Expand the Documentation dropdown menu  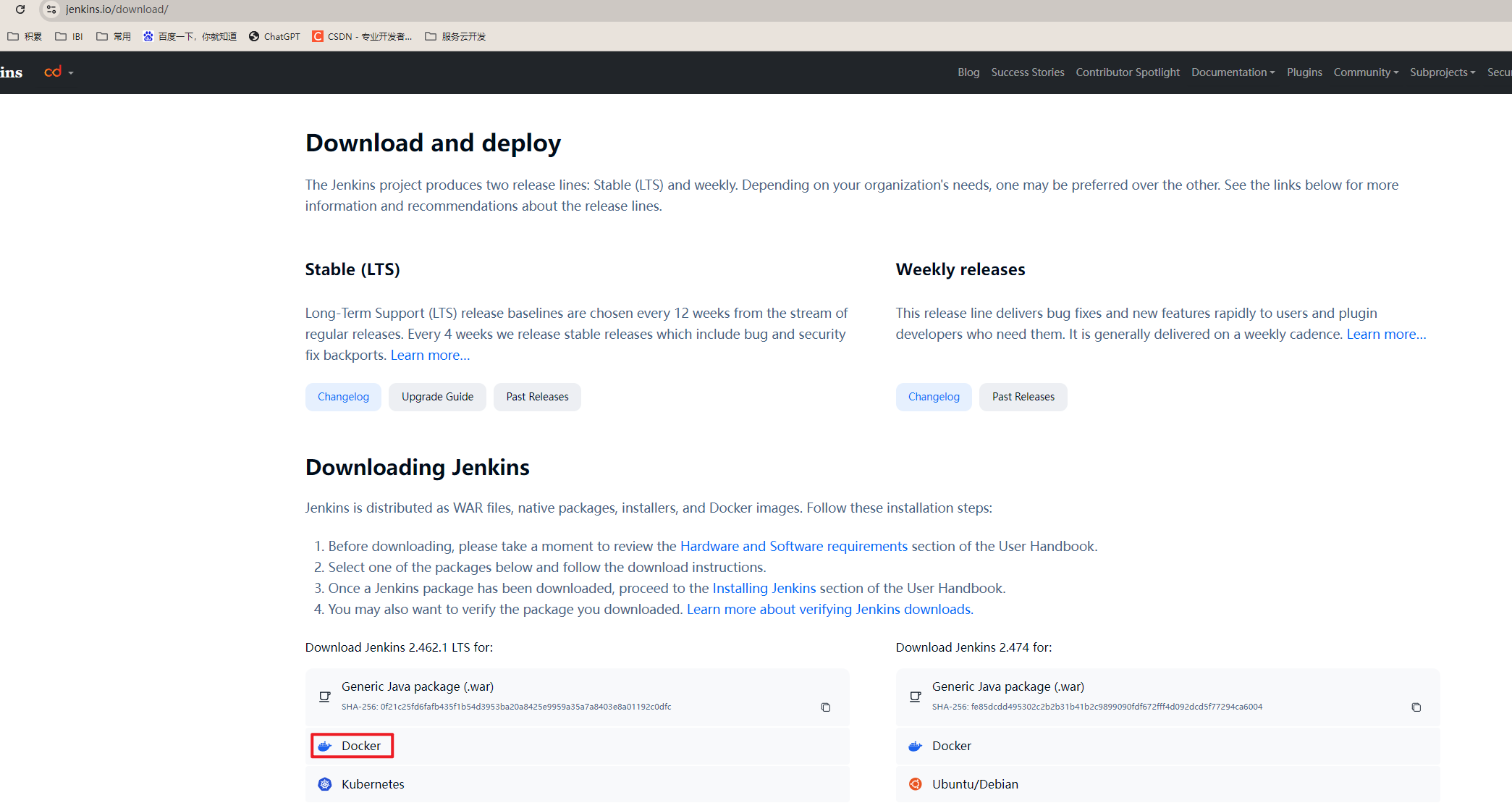1233,72
